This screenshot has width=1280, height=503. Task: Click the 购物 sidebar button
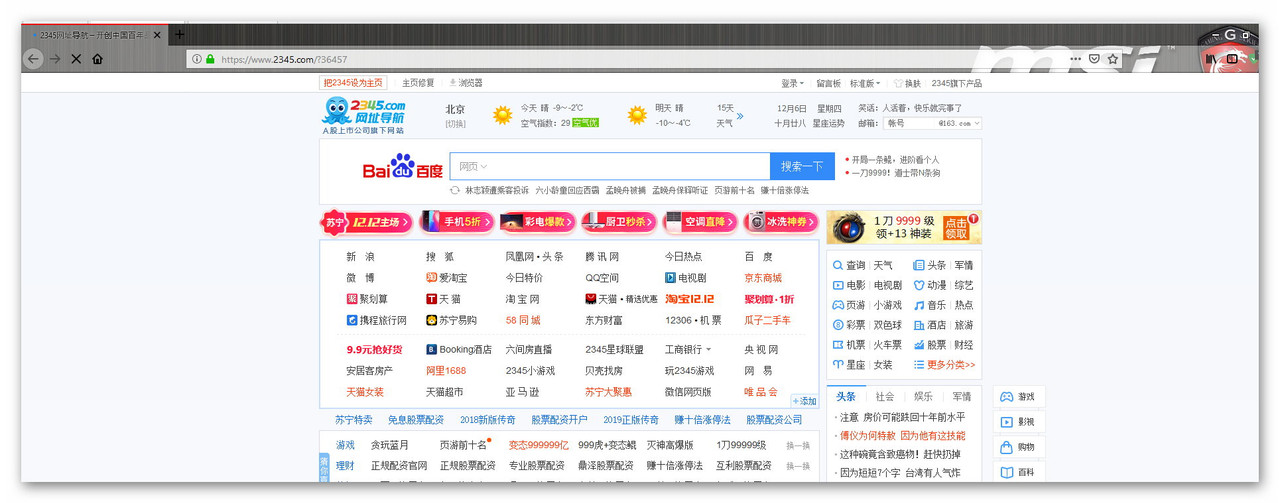1018,447
